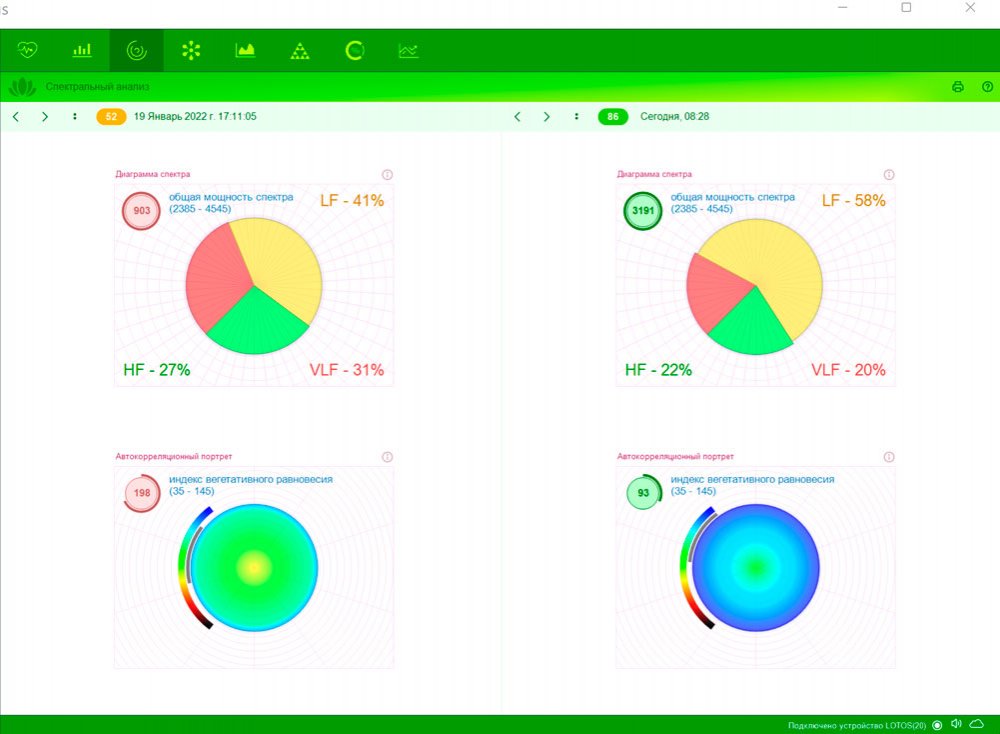The width and height of the screenshot is (1000, 734).
Task: Click the right autocorrelation blue circle
Action: point(756,568)
